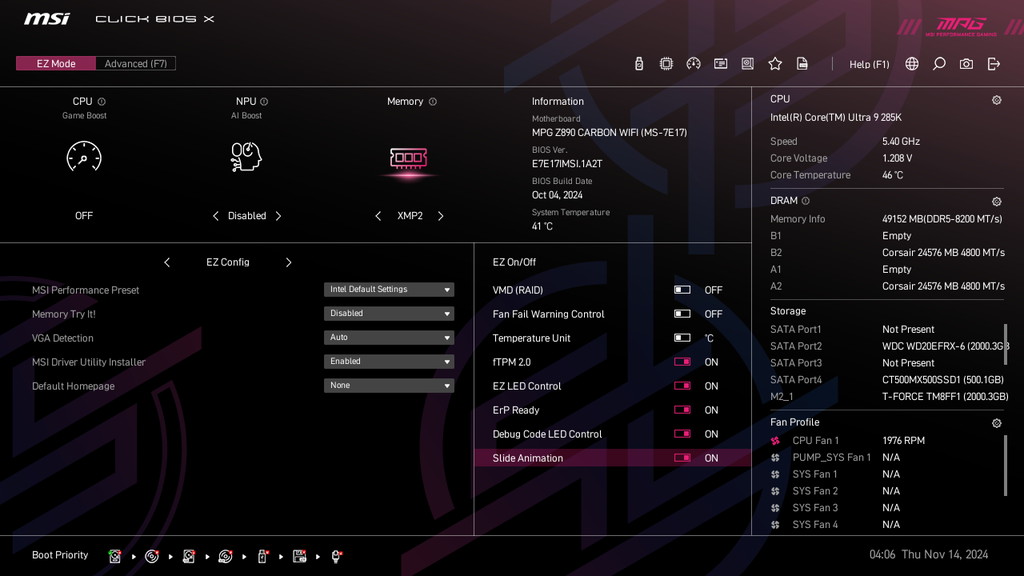Open Memory Try It! dropdown

click(389, 313)
